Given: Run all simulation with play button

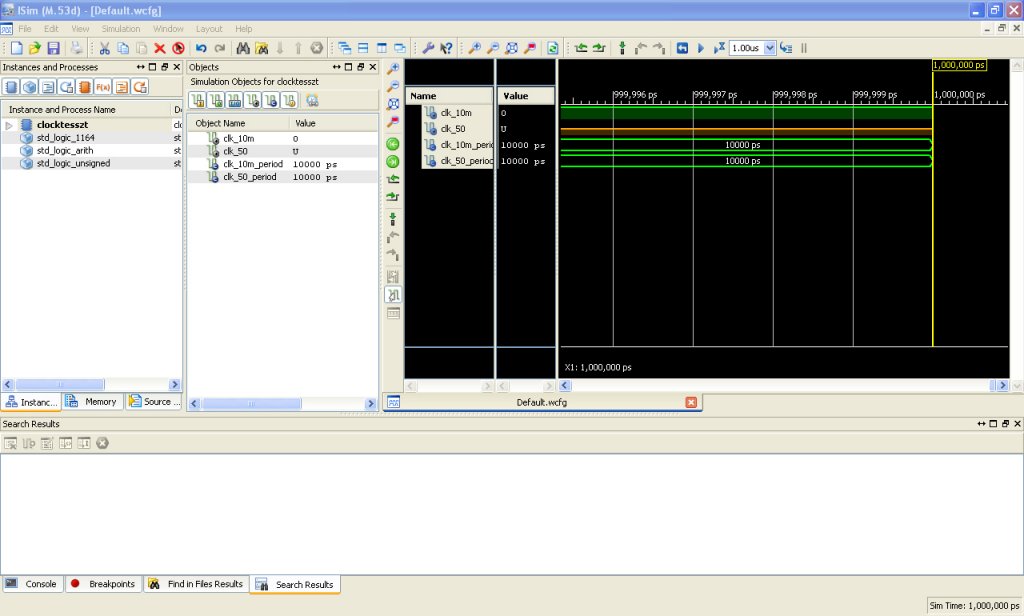Looking at the screenshot, I should pyautogui.click(x=701, y=48).
